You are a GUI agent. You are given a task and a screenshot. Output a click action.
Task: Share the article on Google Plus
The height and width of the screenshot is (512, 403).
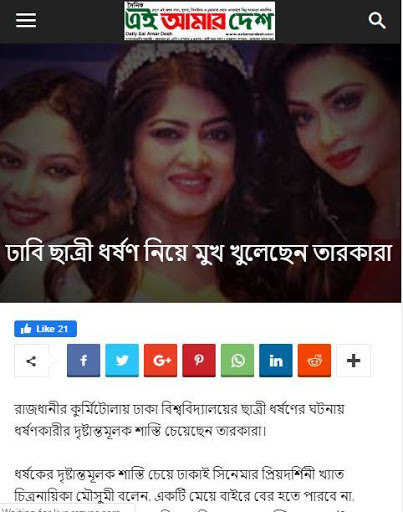[160, 360]
